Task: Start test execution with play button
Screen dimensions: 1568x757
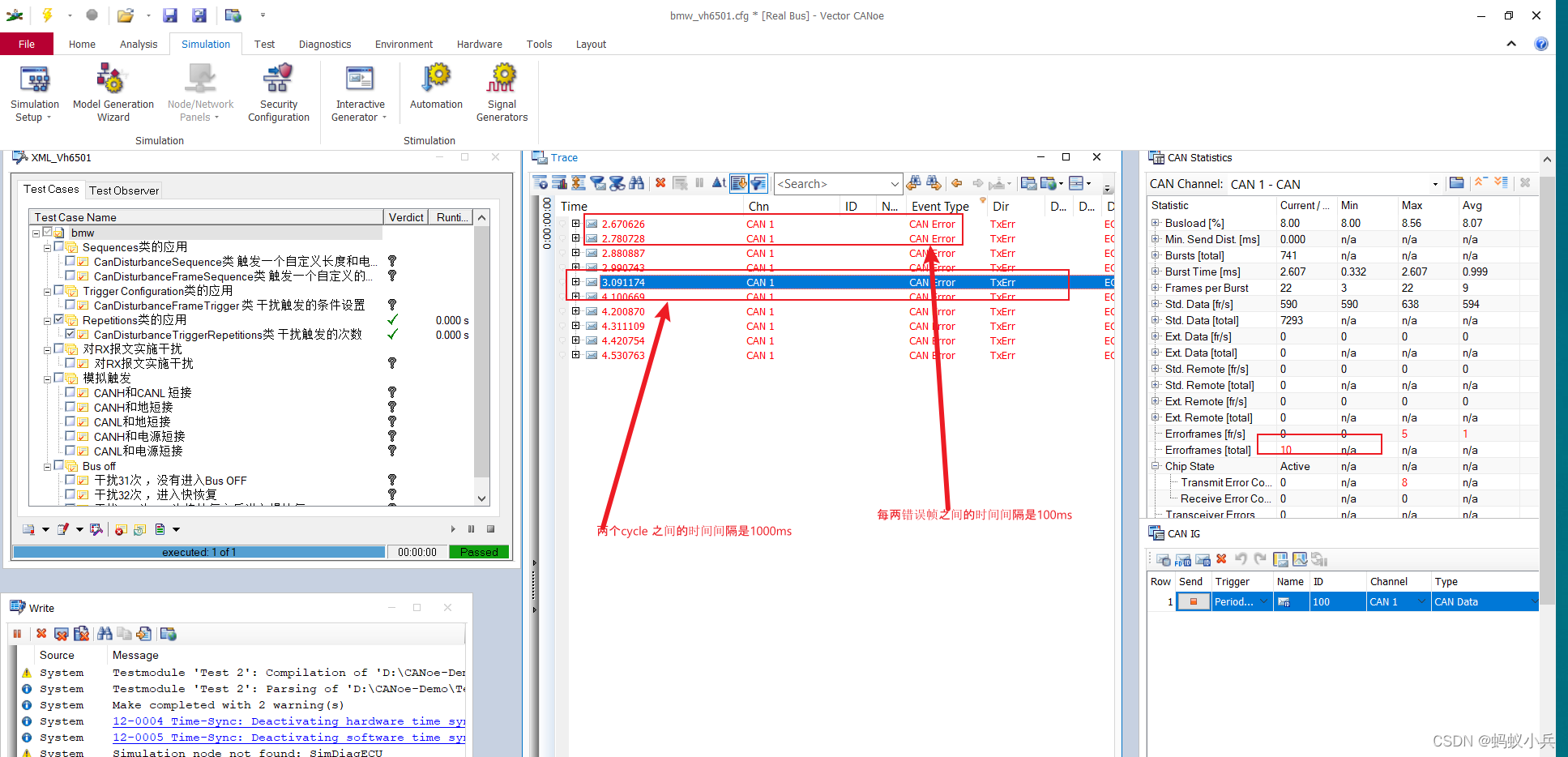Action: tap(453, 529)
